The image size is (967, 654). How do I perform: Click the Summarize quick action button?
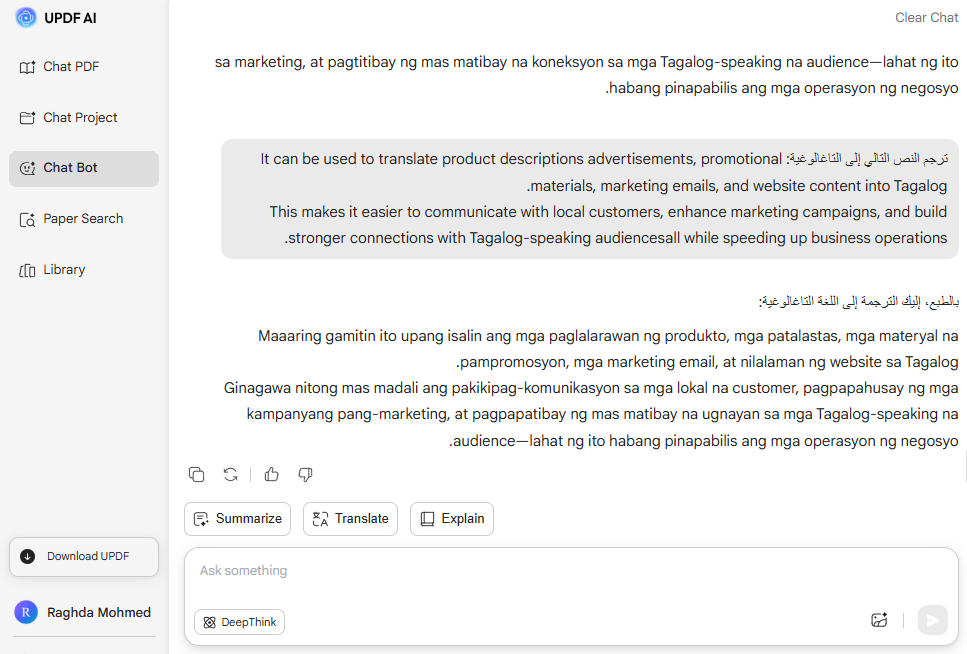click(237, 519)
